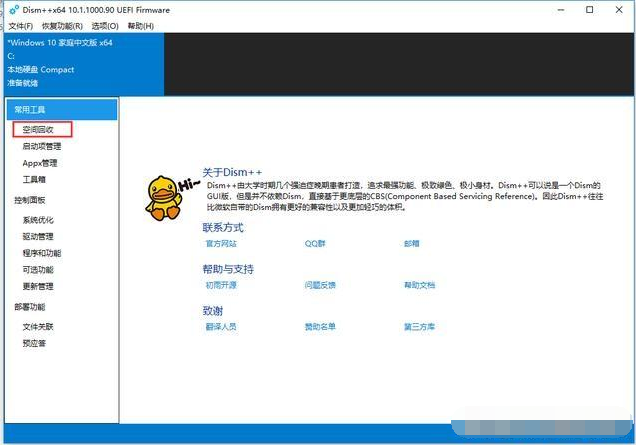The width and height of the screenshot is (636, 445).
Task: Open the 赞助名单 link
Action: click(320, 327)
